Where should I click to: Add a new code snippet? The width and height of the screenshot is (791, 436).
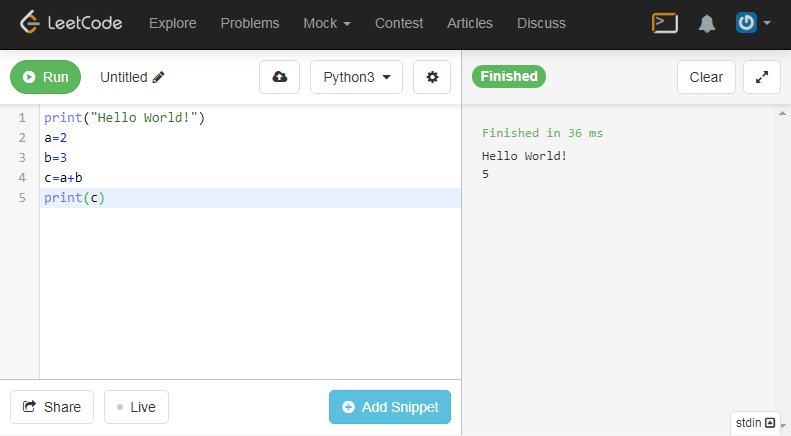[x=390, y=407]
